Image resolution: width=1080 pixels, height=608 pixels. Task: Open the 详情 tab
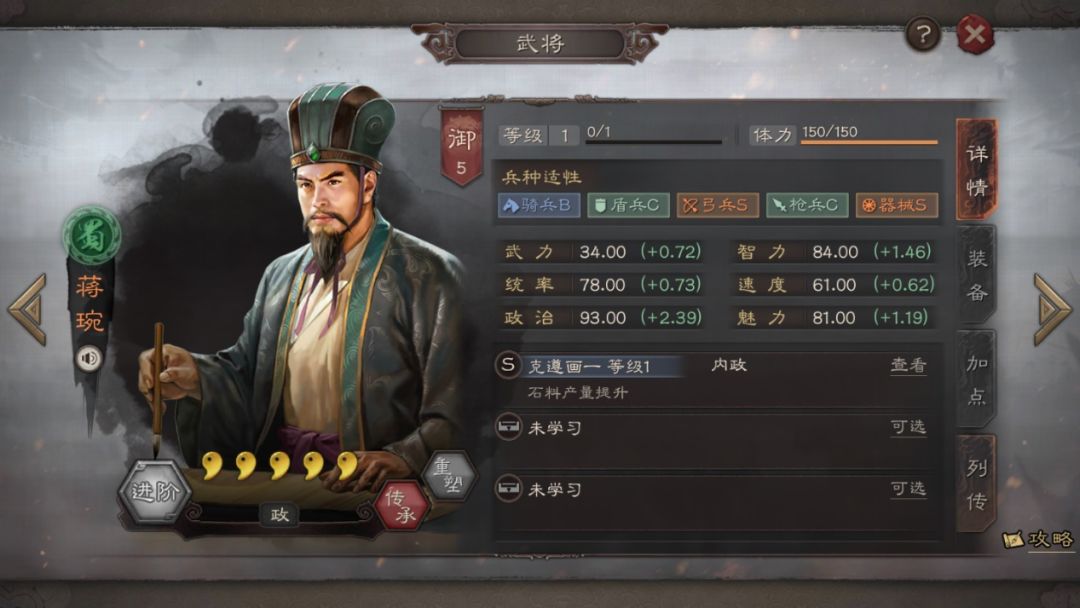click(977, 169)
